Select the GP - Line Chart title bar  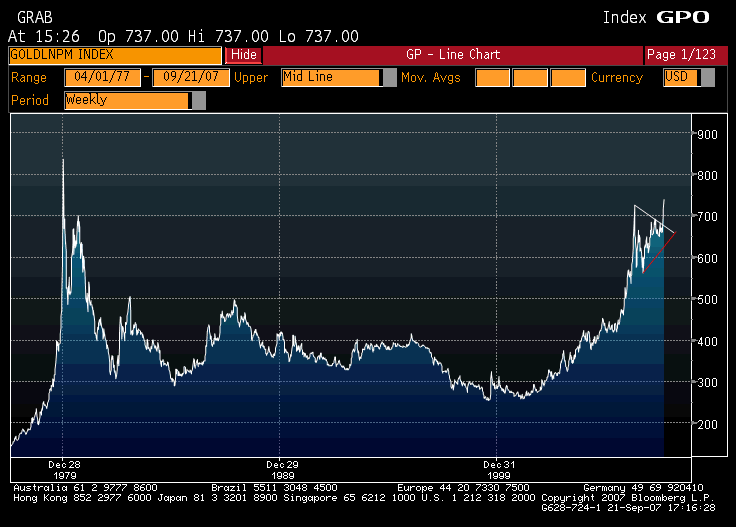(452, 55)
